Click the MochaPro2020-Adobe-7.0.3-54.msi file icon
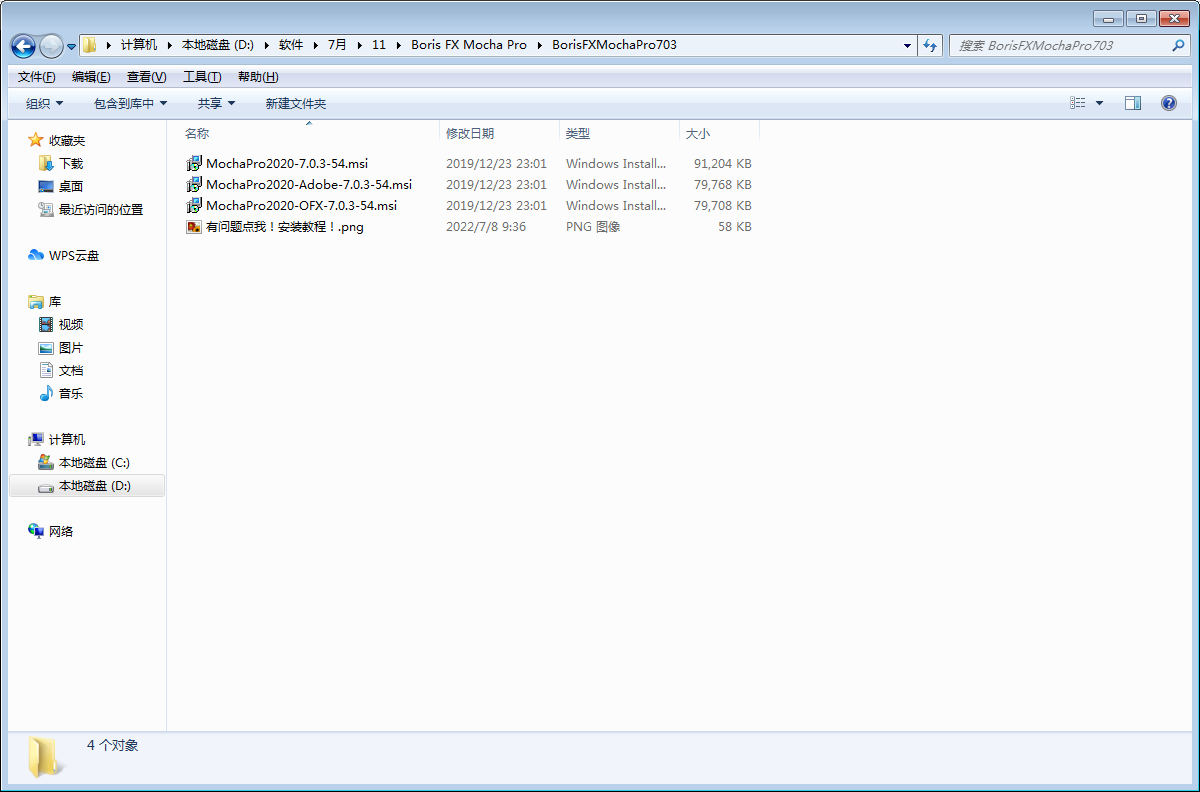 [194, 184]
